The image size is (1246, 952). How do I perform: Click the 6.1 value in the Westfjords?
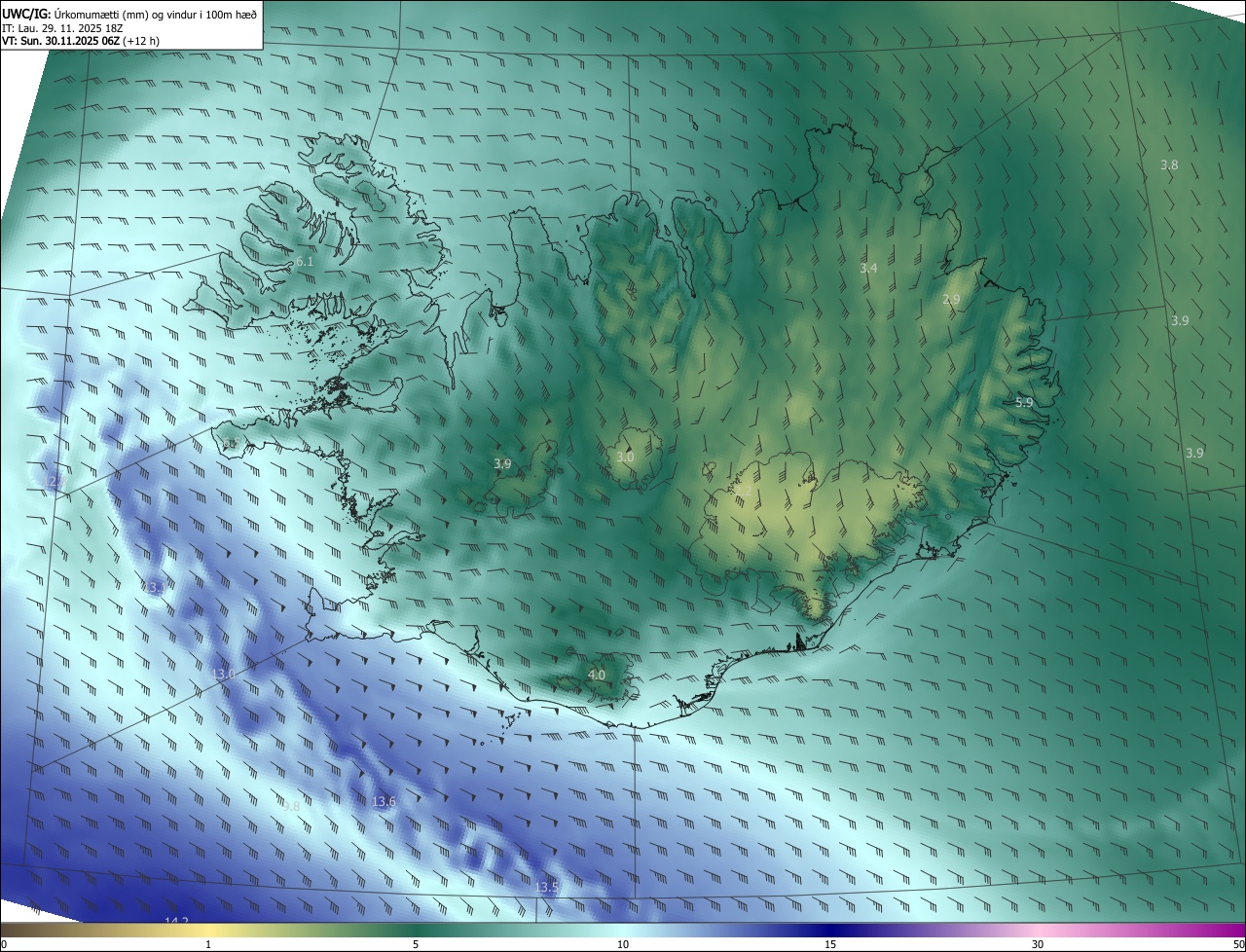(x=305, y=262)
